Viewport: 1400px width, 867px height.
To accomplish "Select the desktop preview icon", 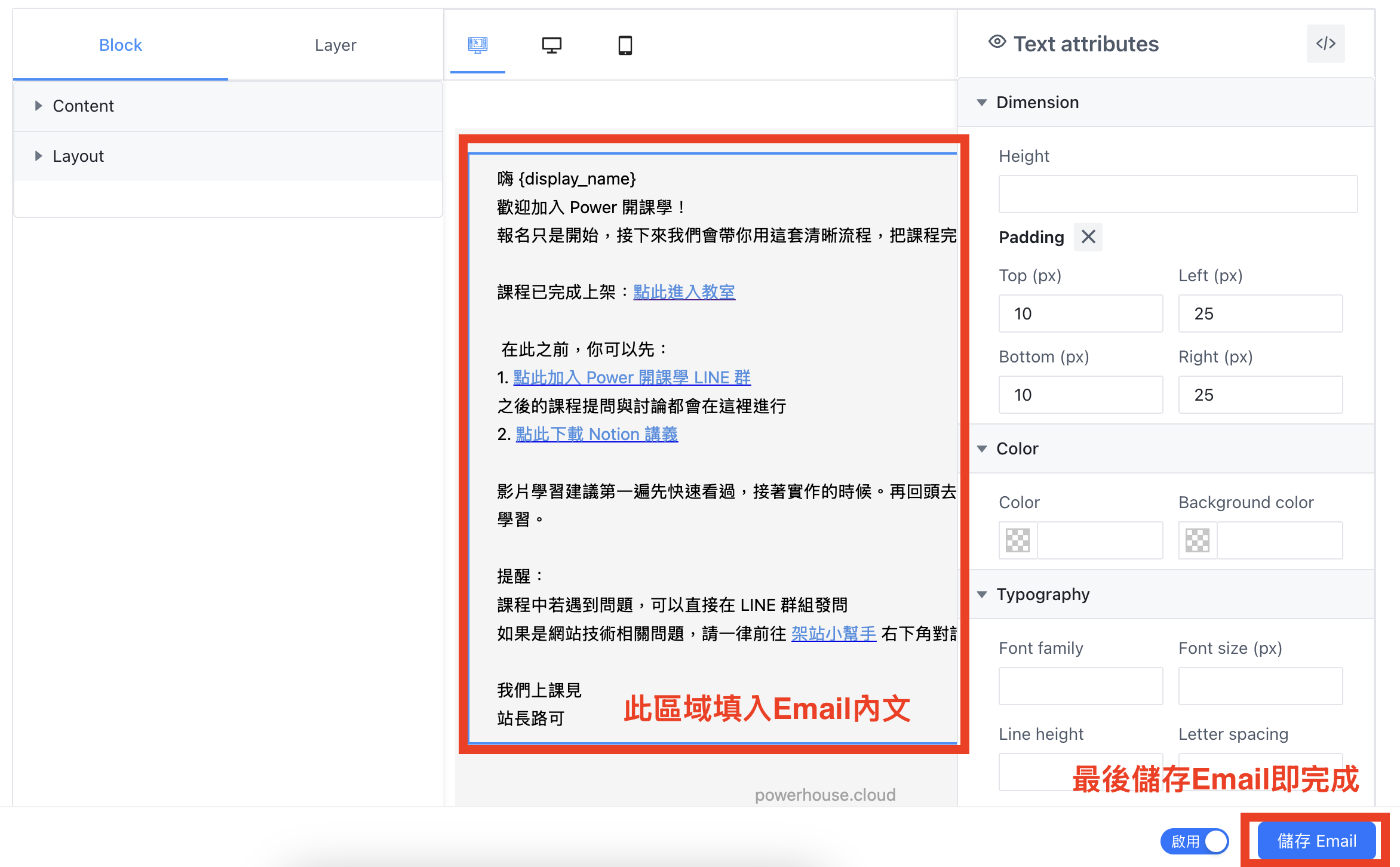I will (552, 45).
